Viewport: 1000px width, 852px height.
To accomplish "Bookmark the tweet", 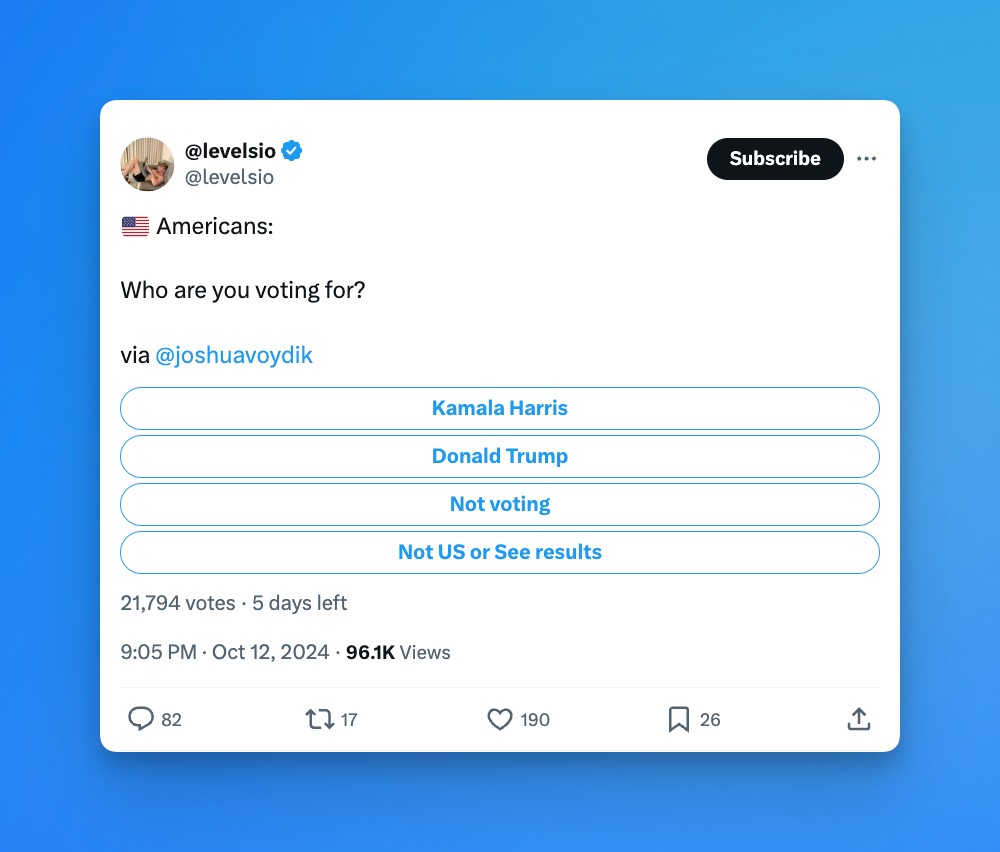I will [x=678, y=719].
